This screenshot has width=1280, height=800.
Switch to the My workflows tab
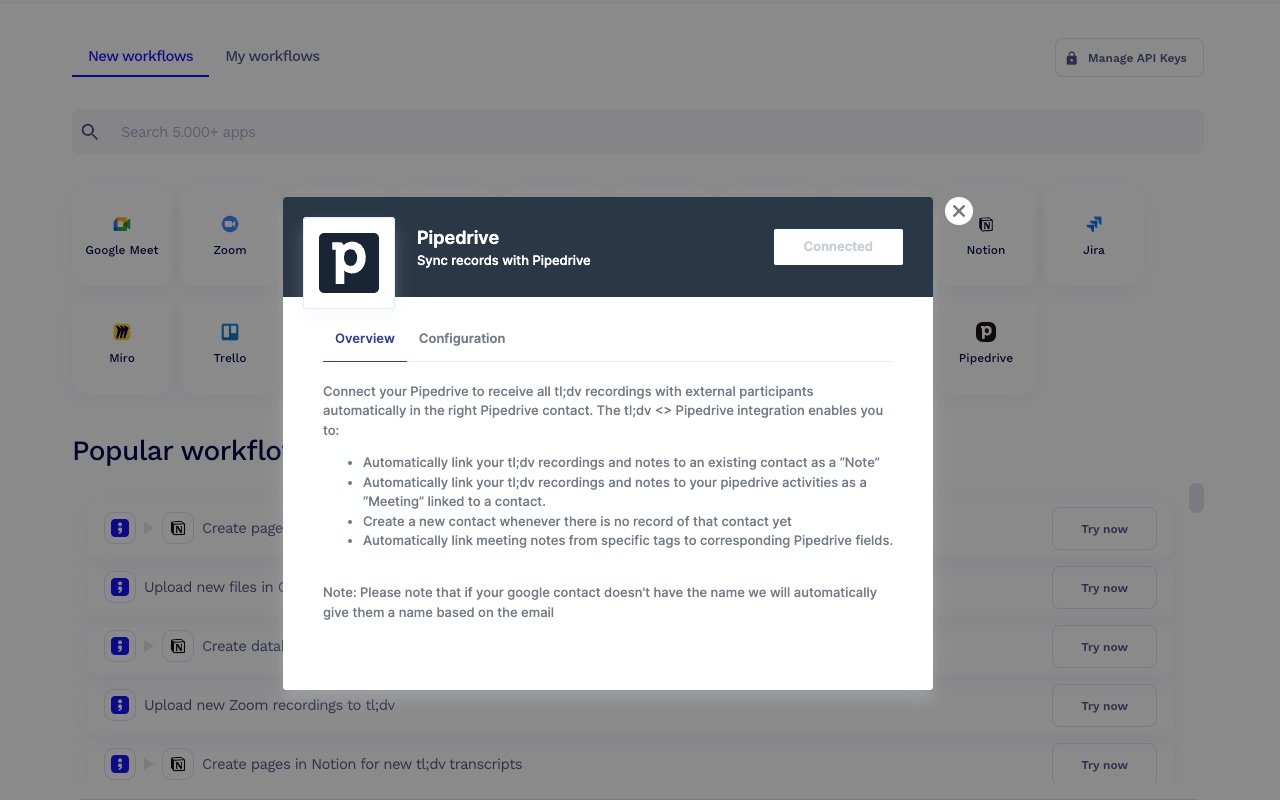point(272,56)
